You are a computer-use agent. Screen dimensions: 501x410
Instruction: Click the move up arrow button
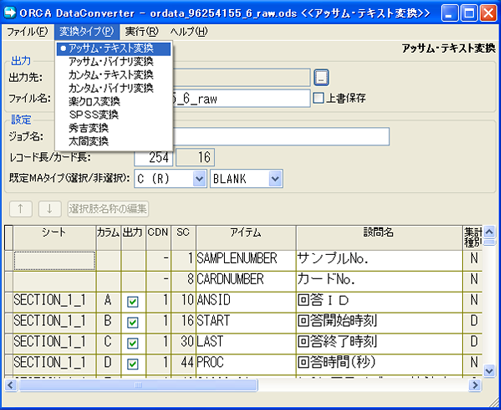(x=21, y=209)
